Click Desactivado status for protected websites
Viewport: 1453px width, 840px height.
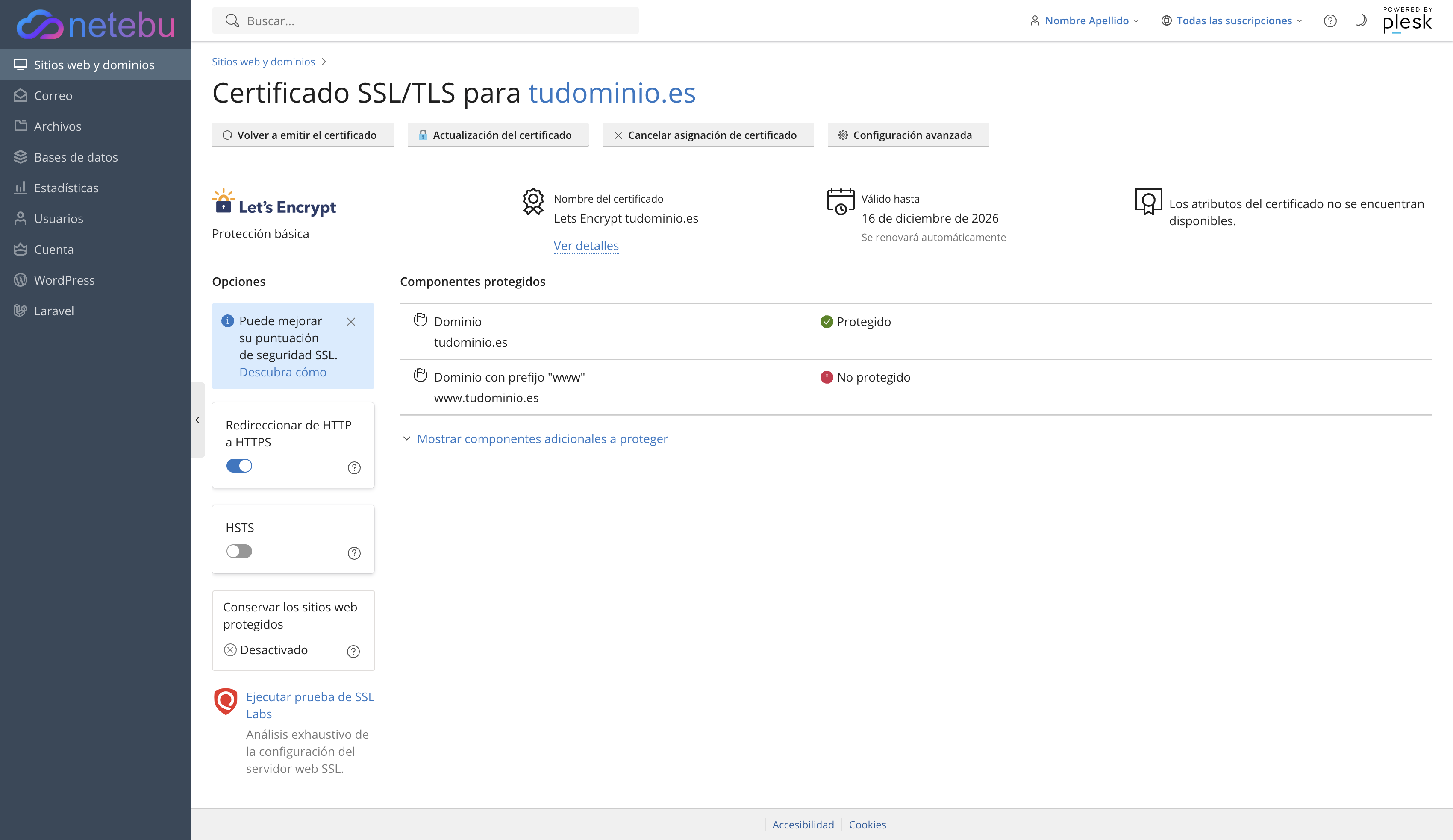pyautogui.click(x=266, y=650)
